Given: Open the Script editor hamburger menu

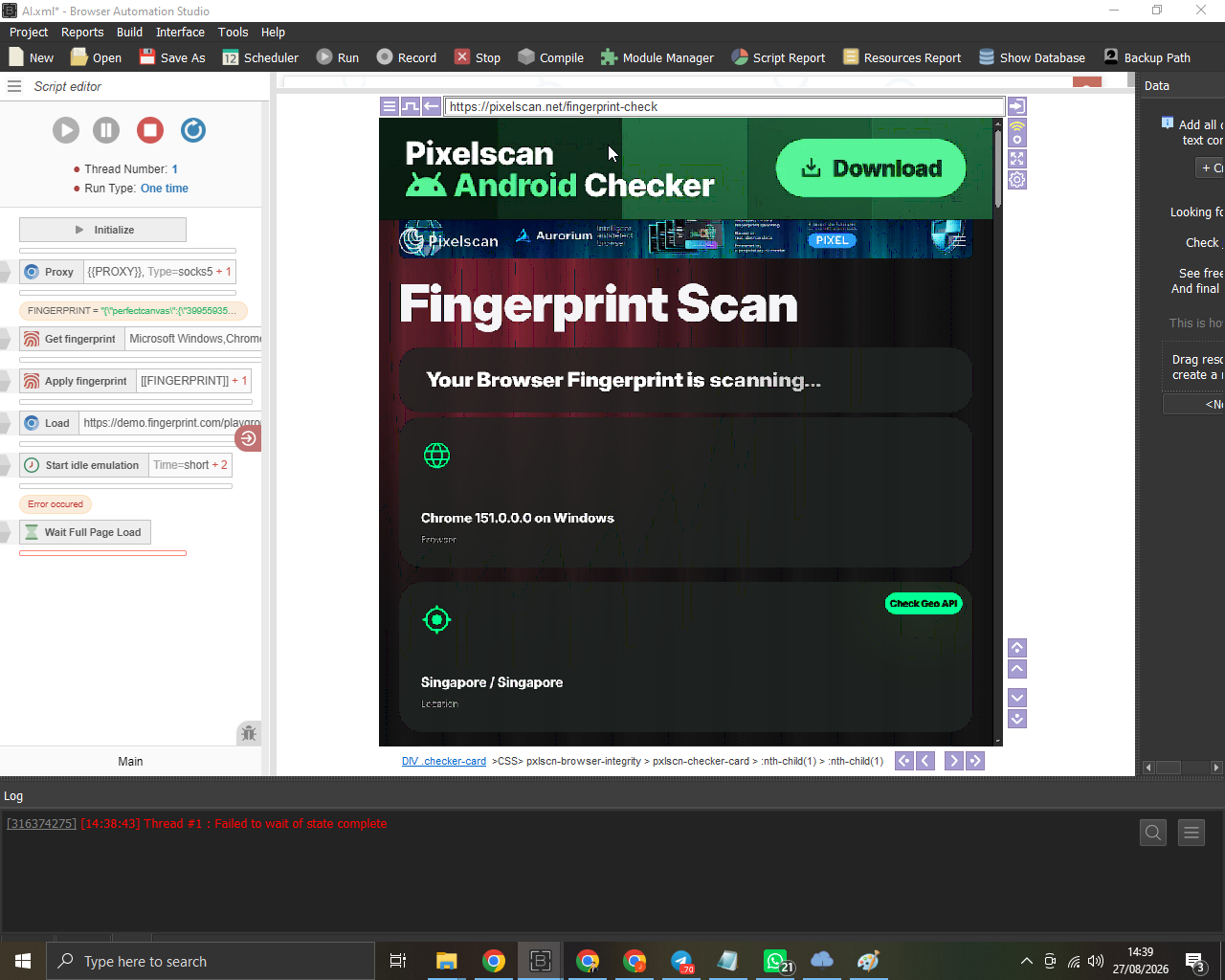Looking at the screenshot, I should (x=14, y=86).
